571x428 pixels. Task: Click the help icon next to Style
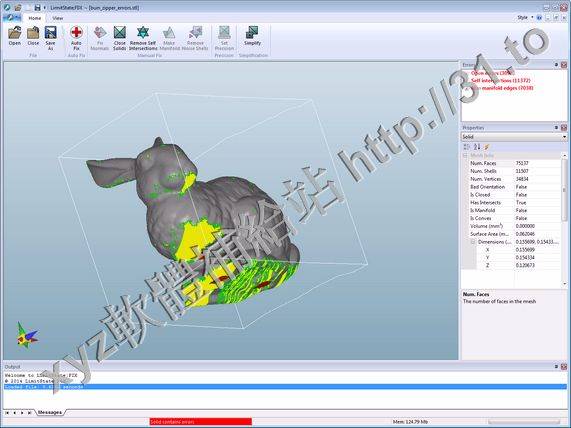pyautogui.click(x=539, y=17)
